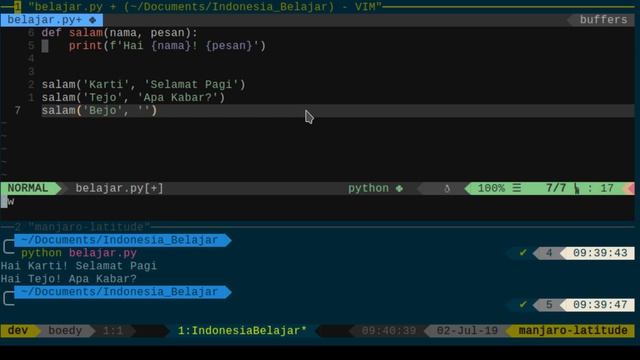Select tmux window 1:IndonesiaBelajar*
640x360 pixels.
[242, 331]
